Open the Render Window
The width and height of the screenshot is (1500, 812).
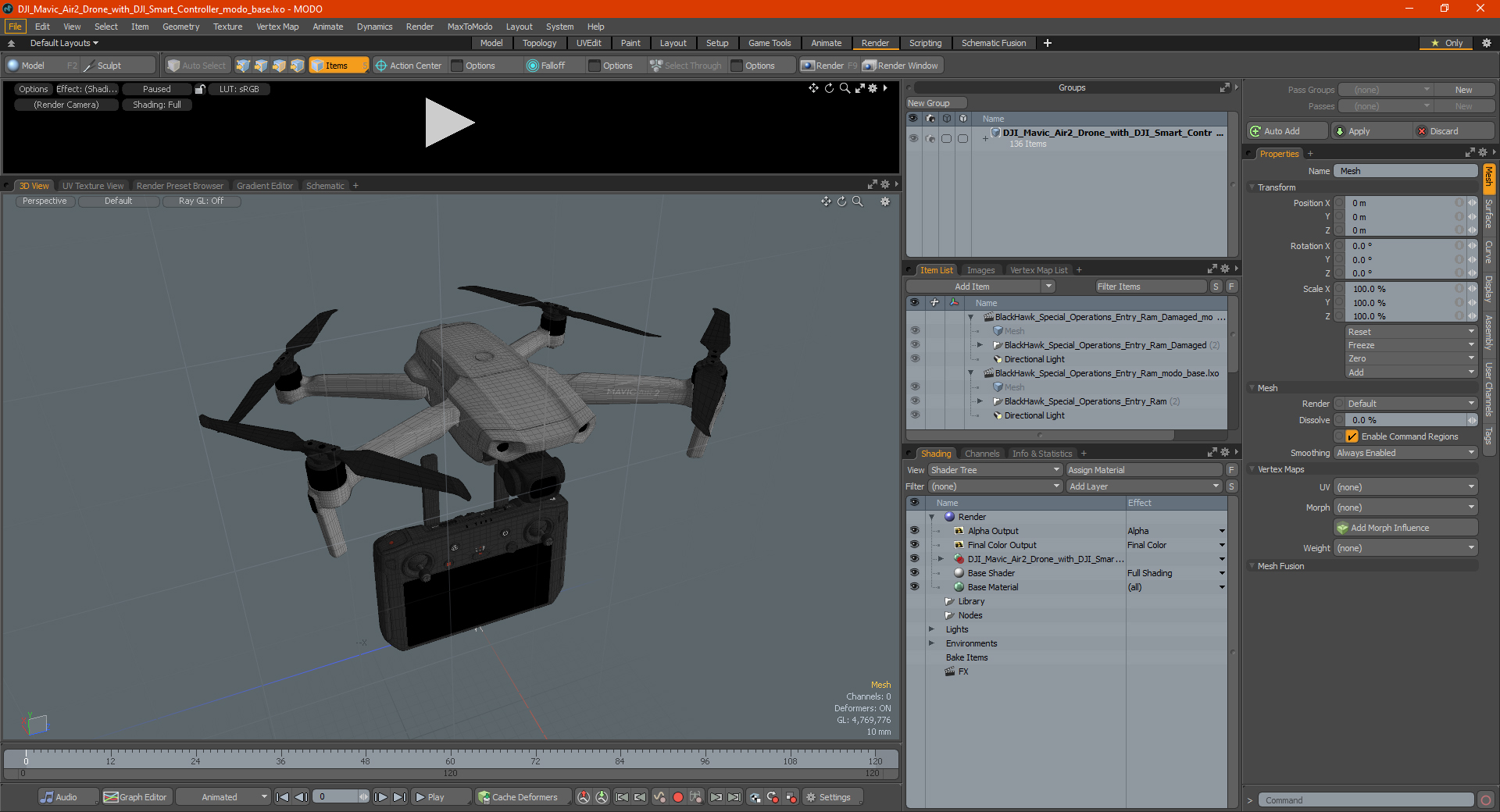pyautogui.click(x=901, y=66)
